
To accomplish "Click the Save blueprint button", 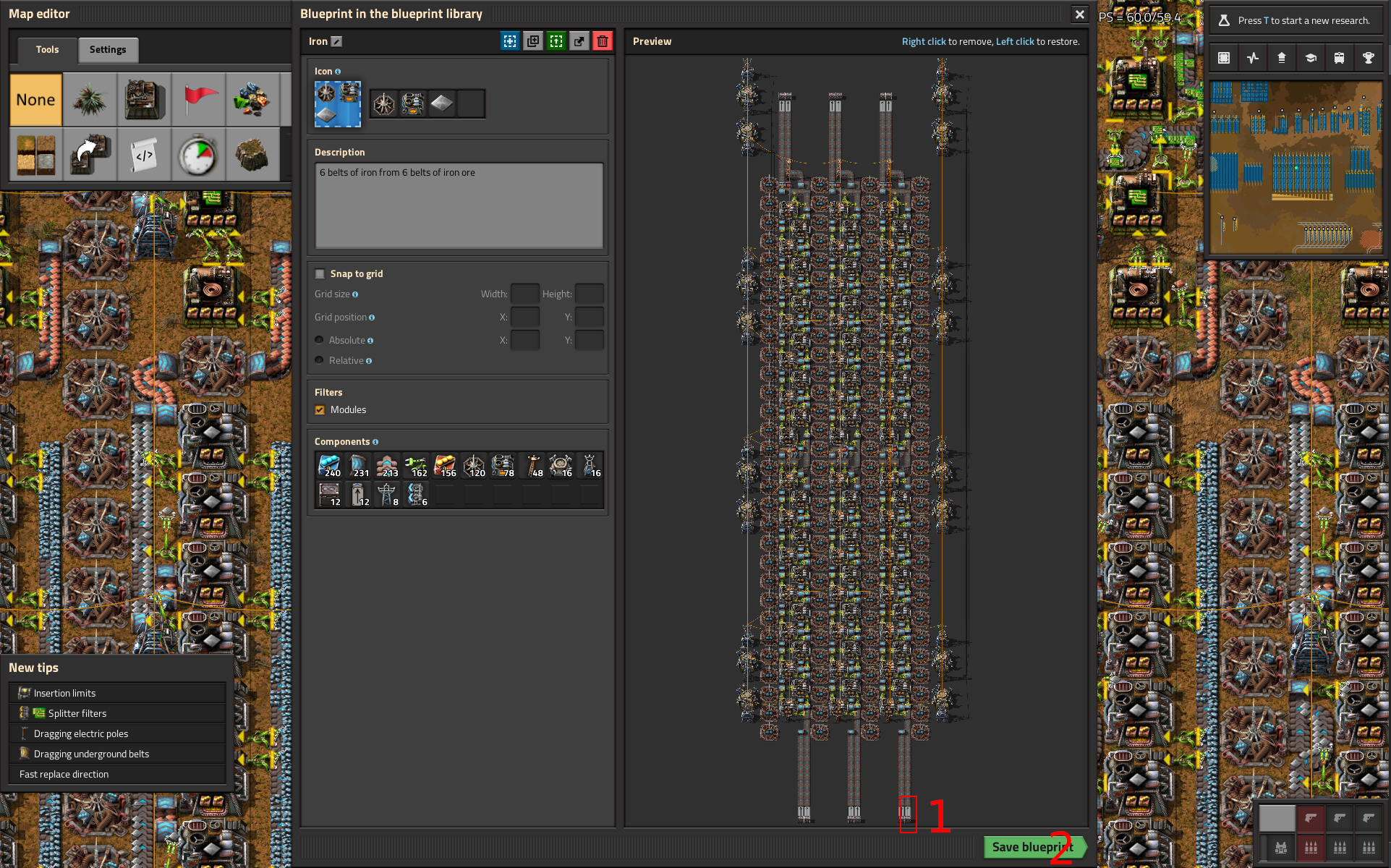I will coord(1035,847).
